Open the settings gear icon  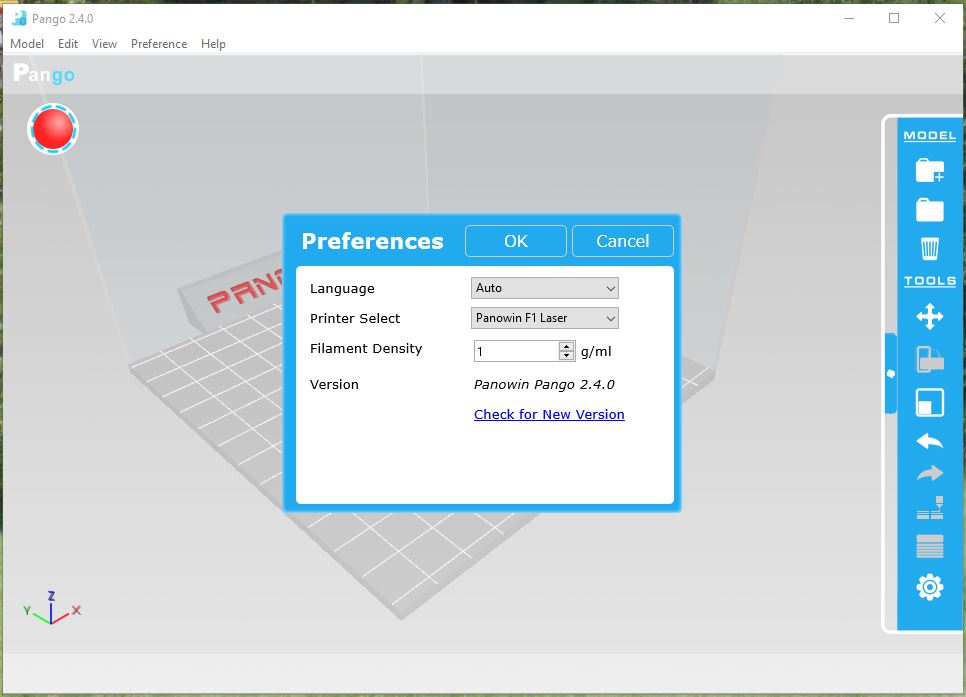[930, 587]
